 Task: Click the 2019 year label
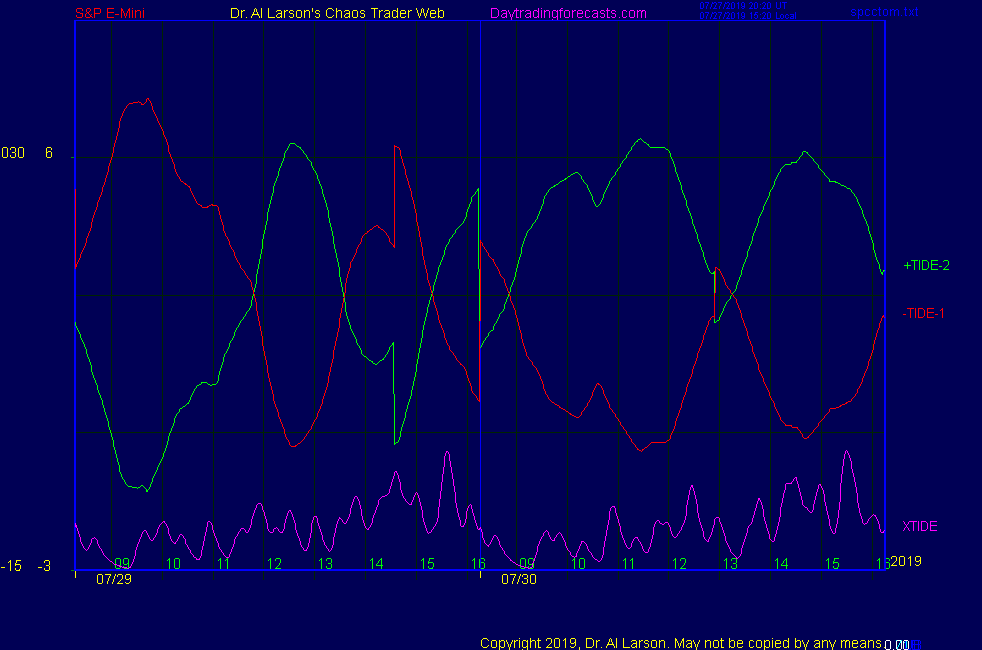(x=906, y=561)
